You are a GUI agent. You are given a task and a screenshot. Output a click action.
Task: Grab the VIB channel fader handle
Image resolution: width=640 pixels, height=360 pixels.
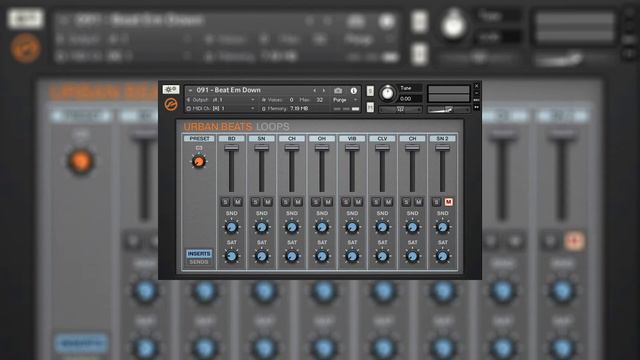tap(352, 148)
